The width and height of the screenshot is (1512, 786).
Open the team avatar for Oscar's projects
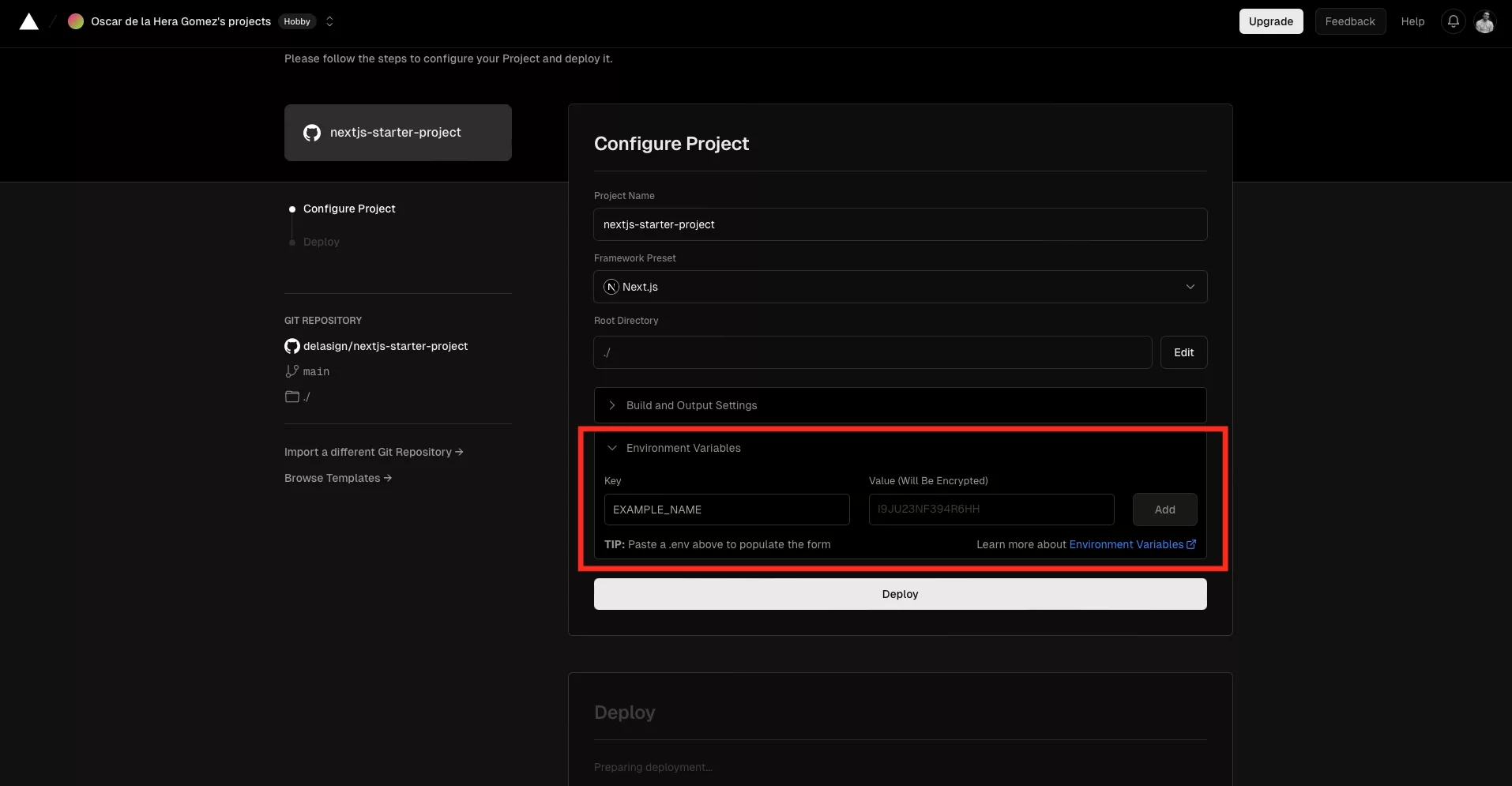tap(76, 21)
